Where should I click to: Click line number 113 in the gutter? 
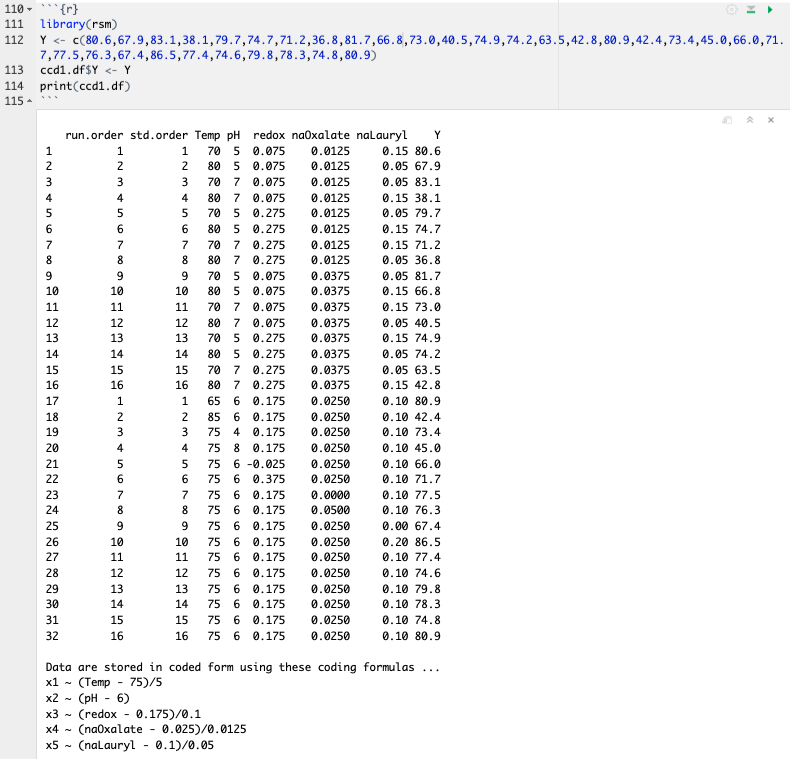click(x=13, y=71)
